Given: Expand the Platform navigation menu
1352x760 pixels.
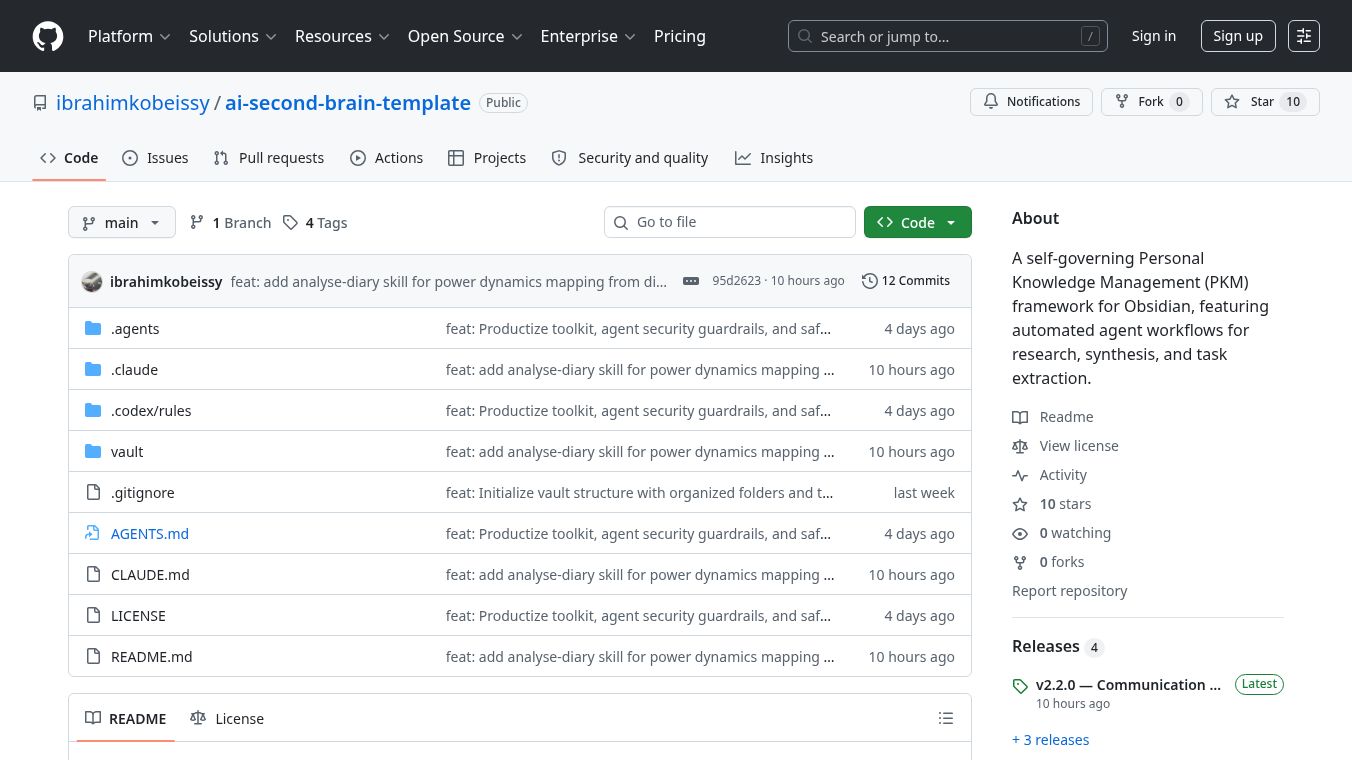Looking at the screenshot, I should pos(129,36).
